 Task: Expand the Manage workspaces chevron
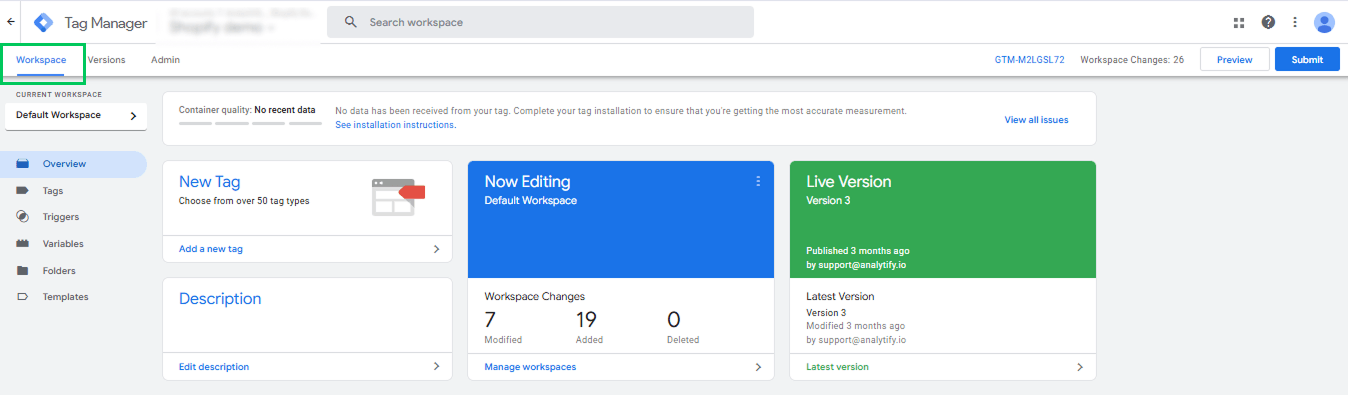tap(758, 367)
